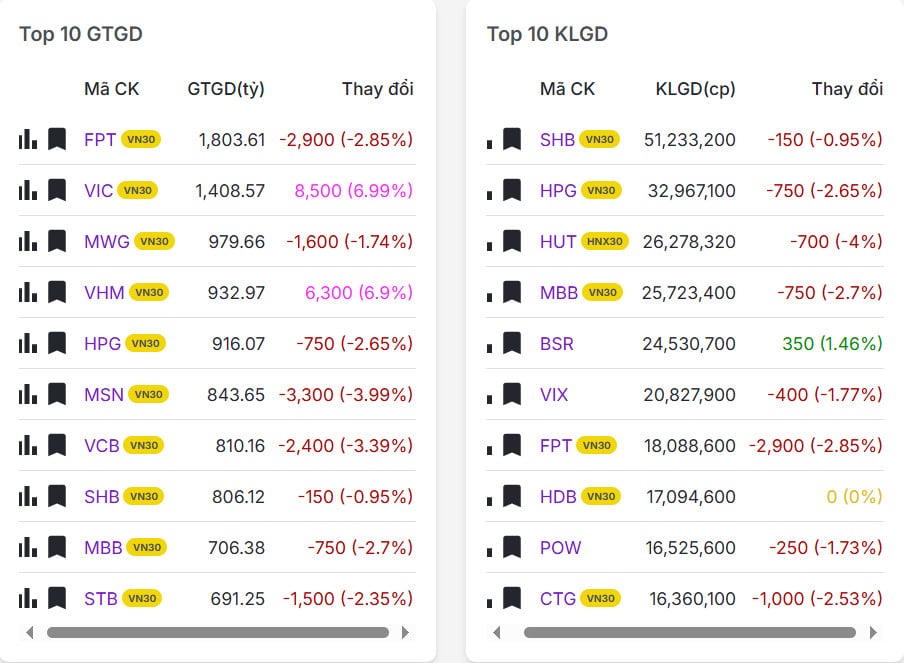Click the chart icon next to VIC
904x663 pixels.
coord(27,189)
